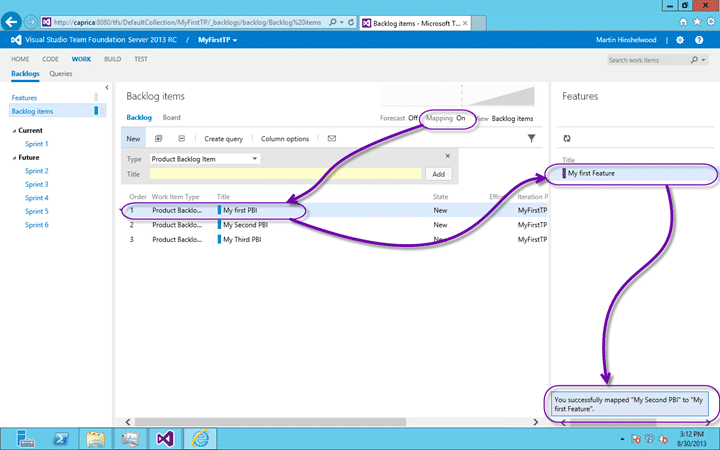Open Sprint 2 iteration
The image size is (720, 450).
tap(37, 171)
